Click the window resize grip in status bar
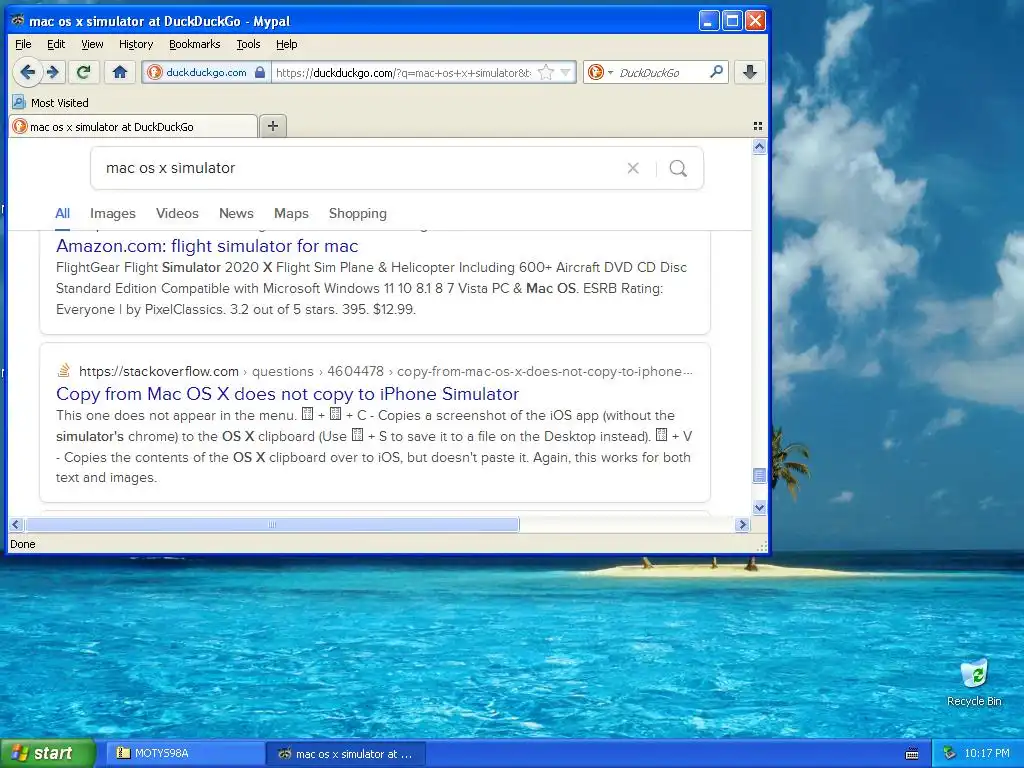The image size is (1024, 768). 761,545
